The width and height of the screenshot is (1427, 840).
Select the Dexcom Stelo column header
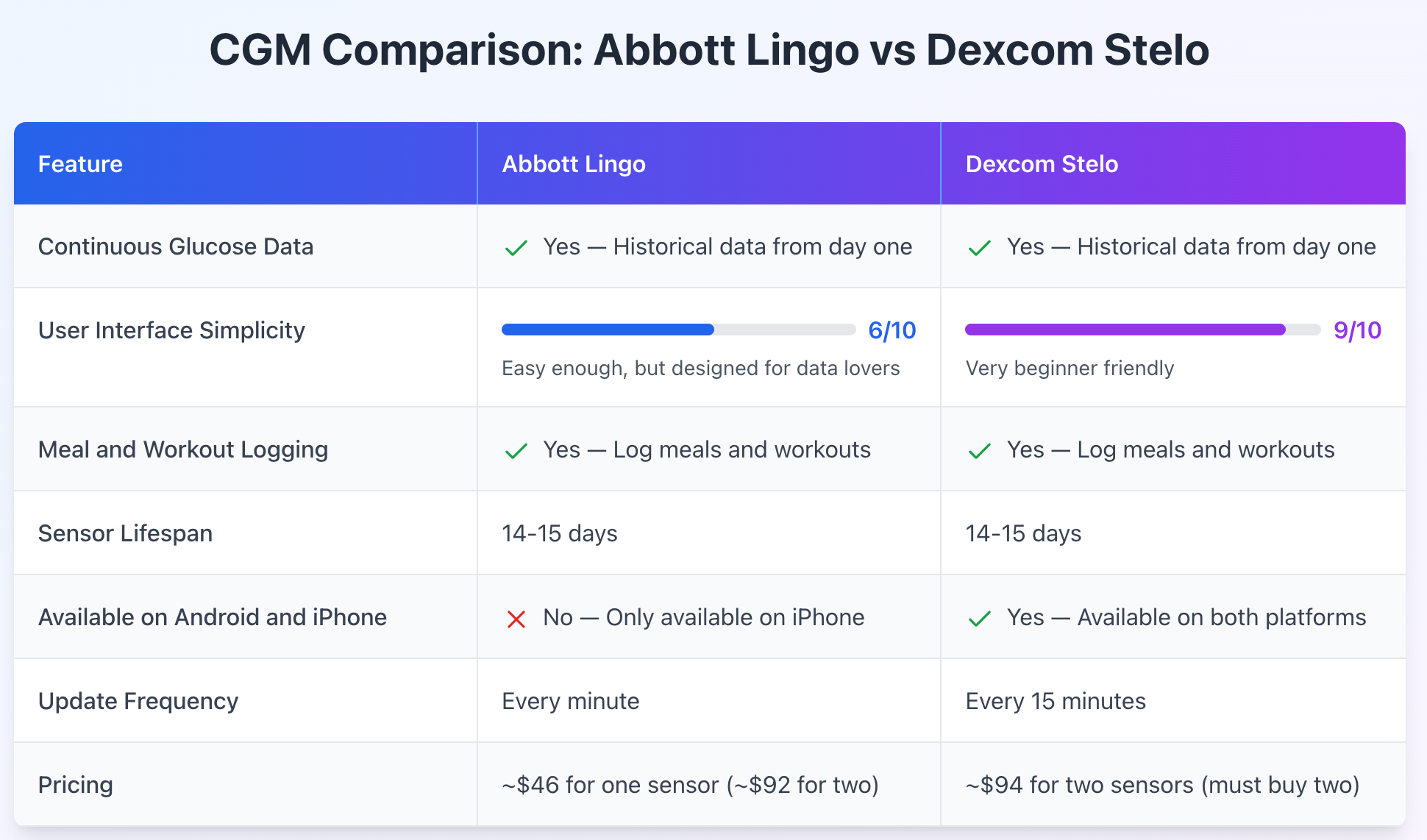click(x=1042, y=164)
